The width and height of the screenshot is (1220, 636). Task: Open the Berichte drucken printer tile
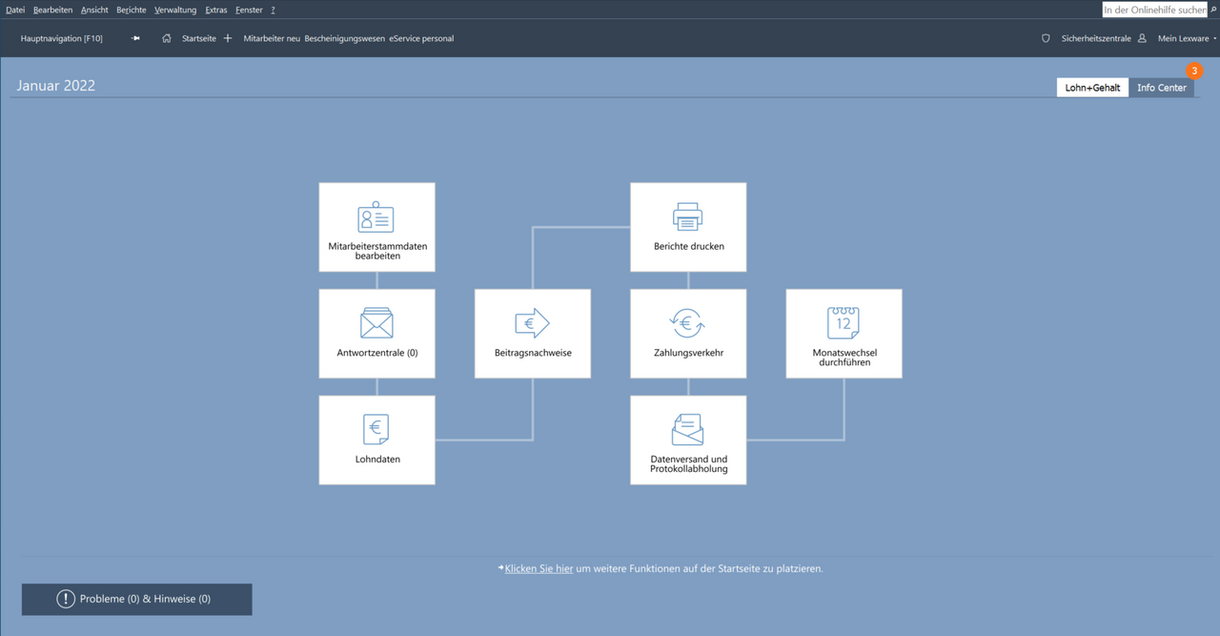click(x=688, y=227)
